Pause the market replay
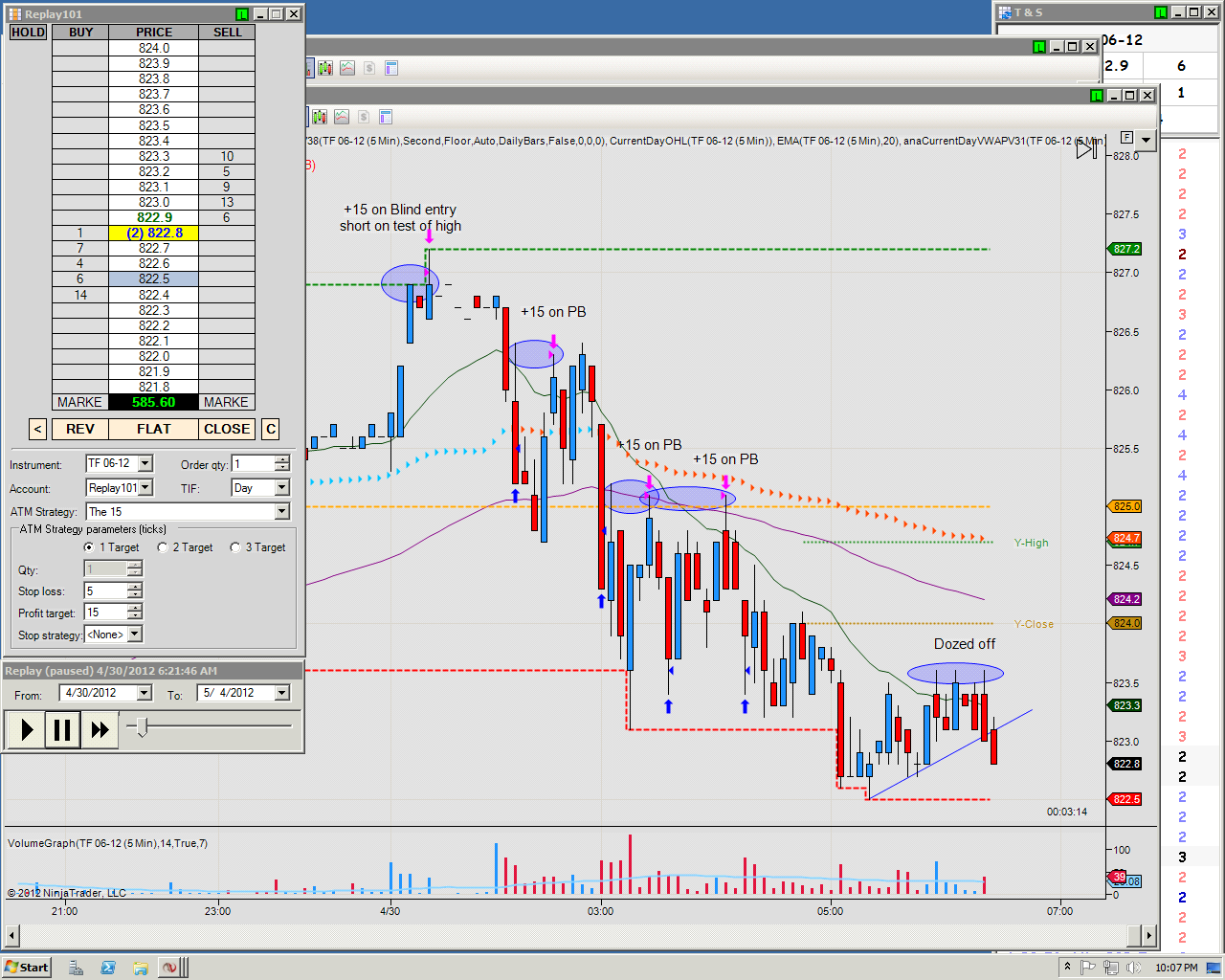The width and height of the screenshot is (1225, 980). [62, 730]
